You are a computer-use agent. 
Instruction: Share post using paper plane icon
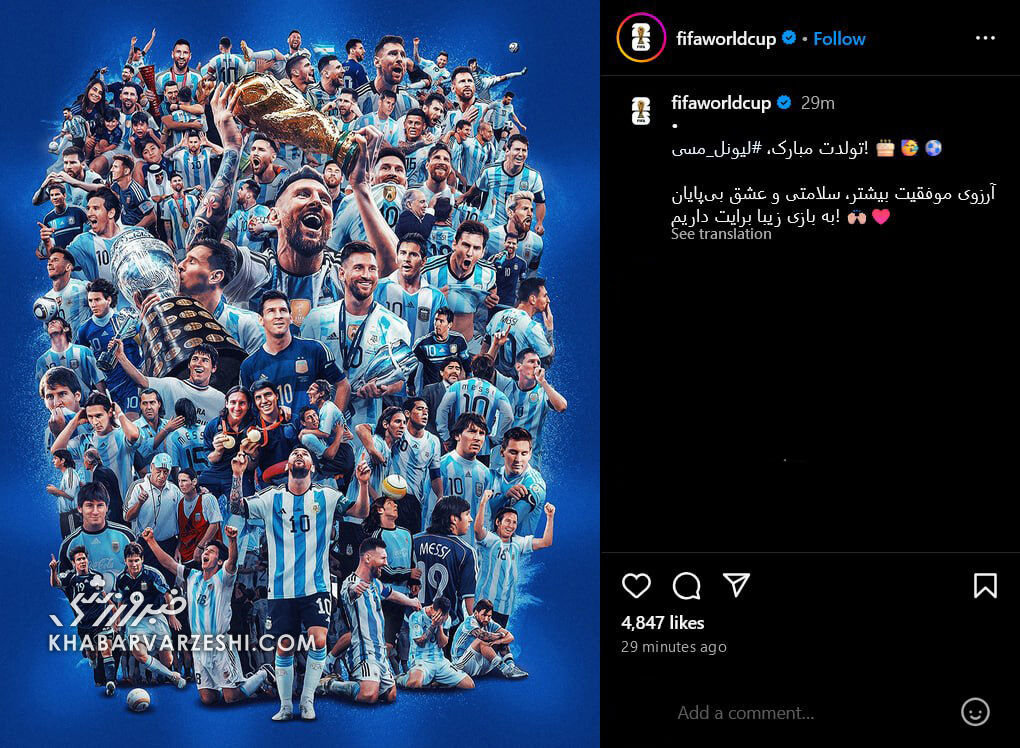click(x=736, y=585)
